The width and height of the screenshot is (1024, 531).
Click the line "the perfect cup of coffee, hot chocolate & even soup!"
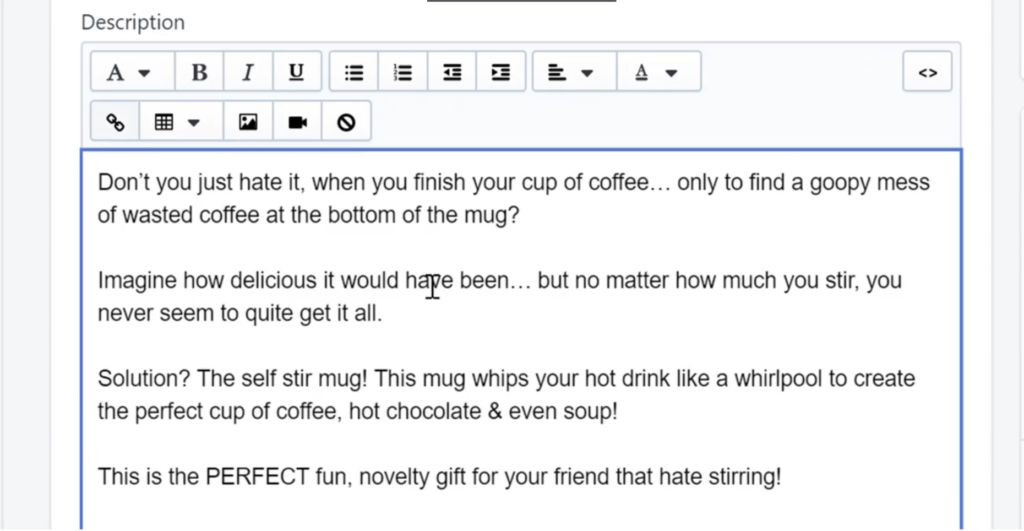pyautogui.click(x=357, y=411)
